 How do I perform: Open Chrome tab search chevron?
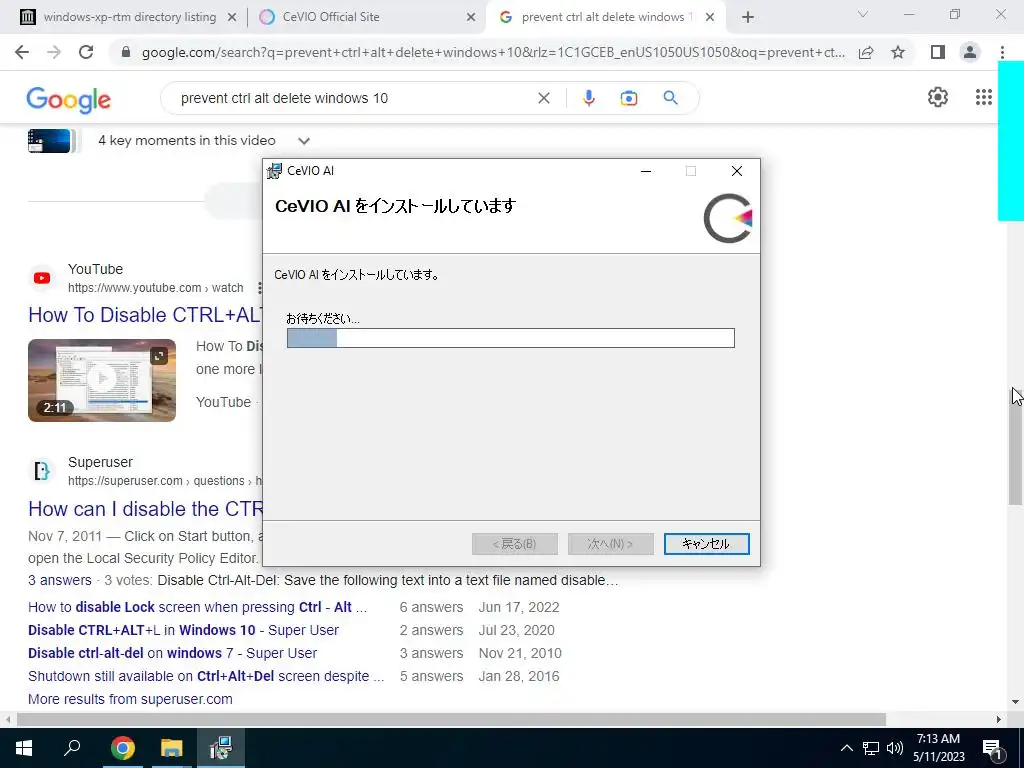tap(863, 14)
